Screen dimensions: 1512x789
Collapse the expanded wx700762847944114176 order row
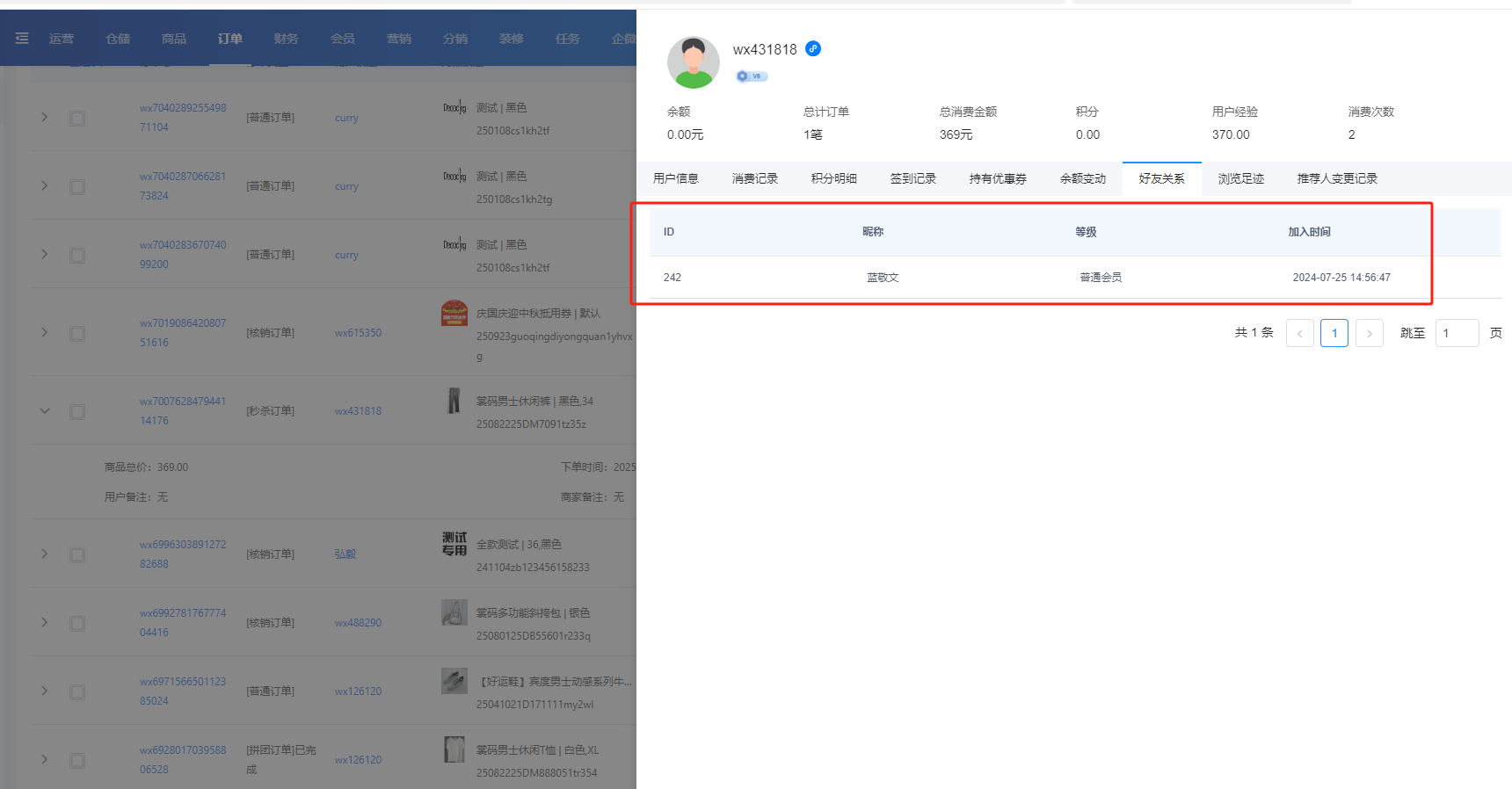click(x=45, y=410)
